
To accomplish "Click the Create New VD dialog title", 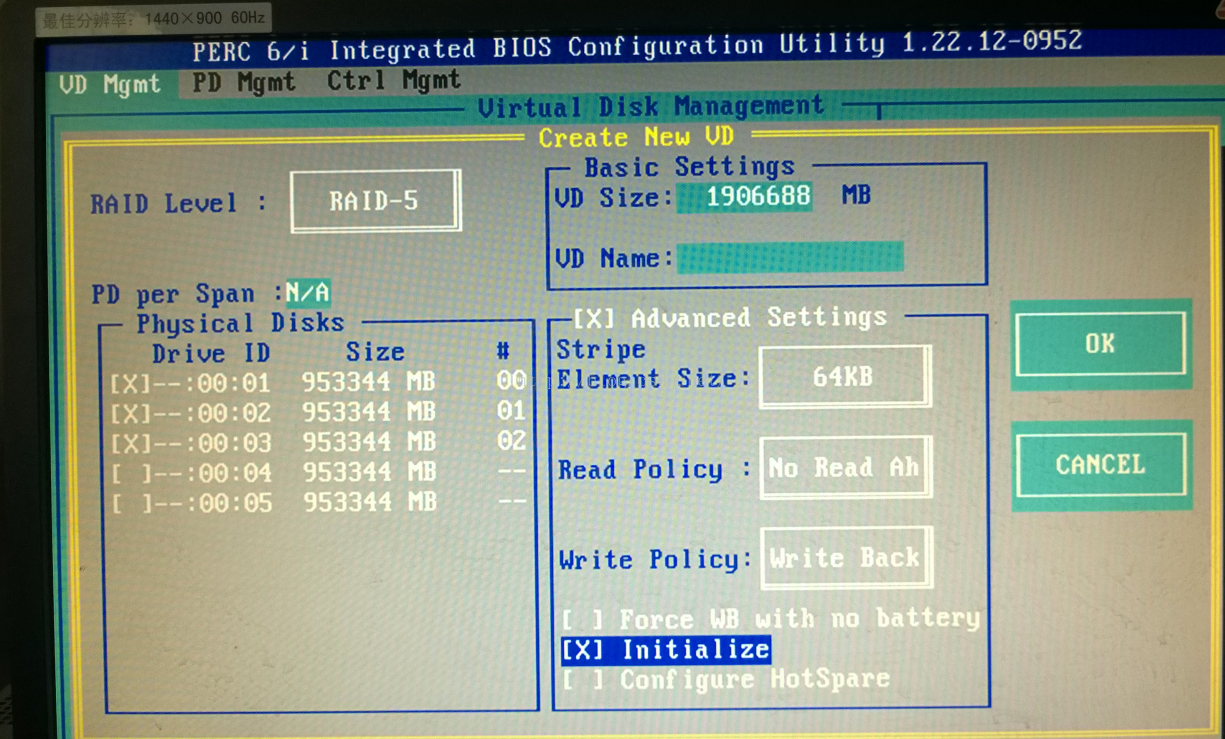I will (x=636, y=137).
